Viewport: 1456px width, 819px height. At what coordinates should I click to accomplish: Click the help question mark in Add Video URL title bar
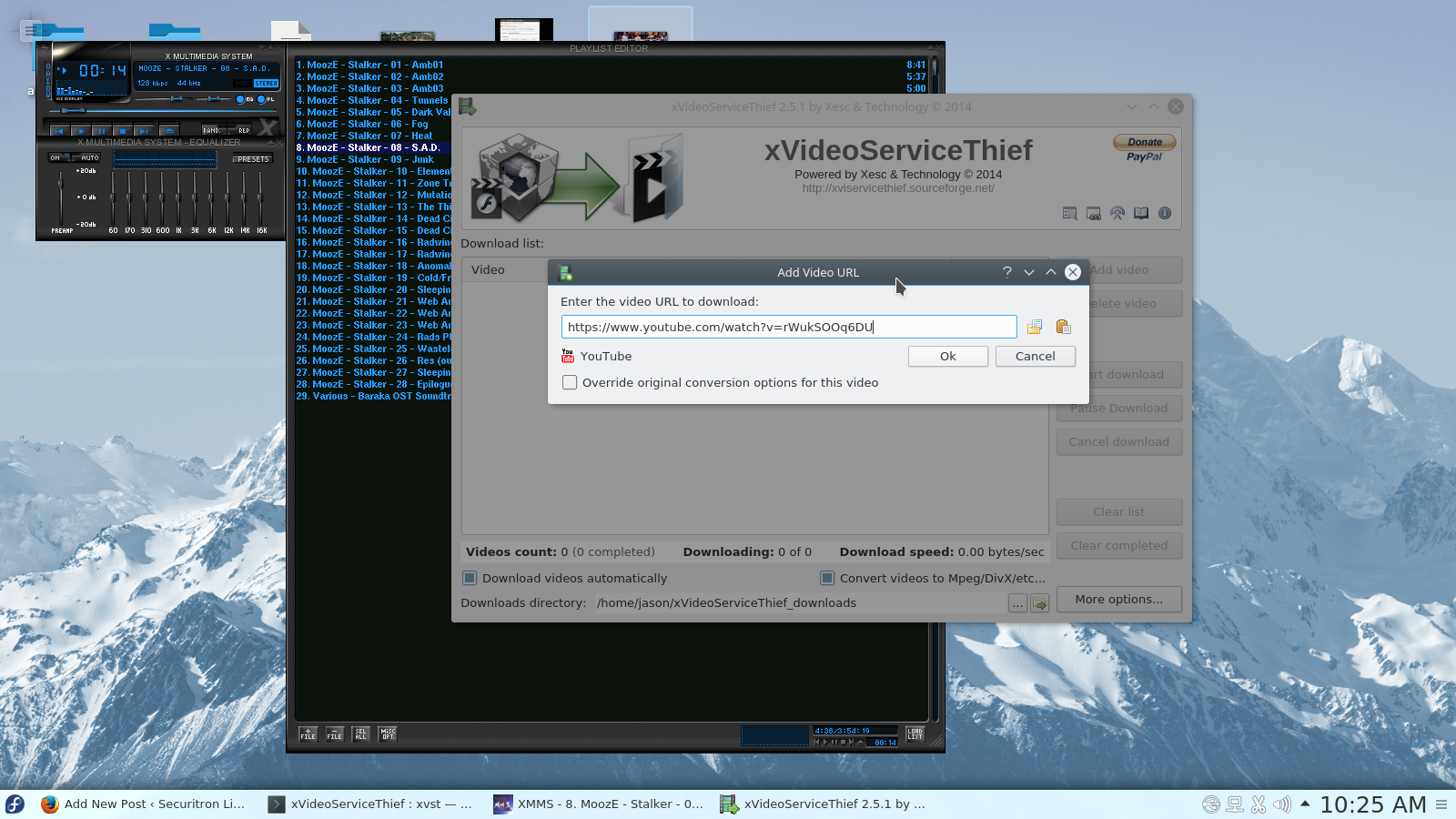1007,272
